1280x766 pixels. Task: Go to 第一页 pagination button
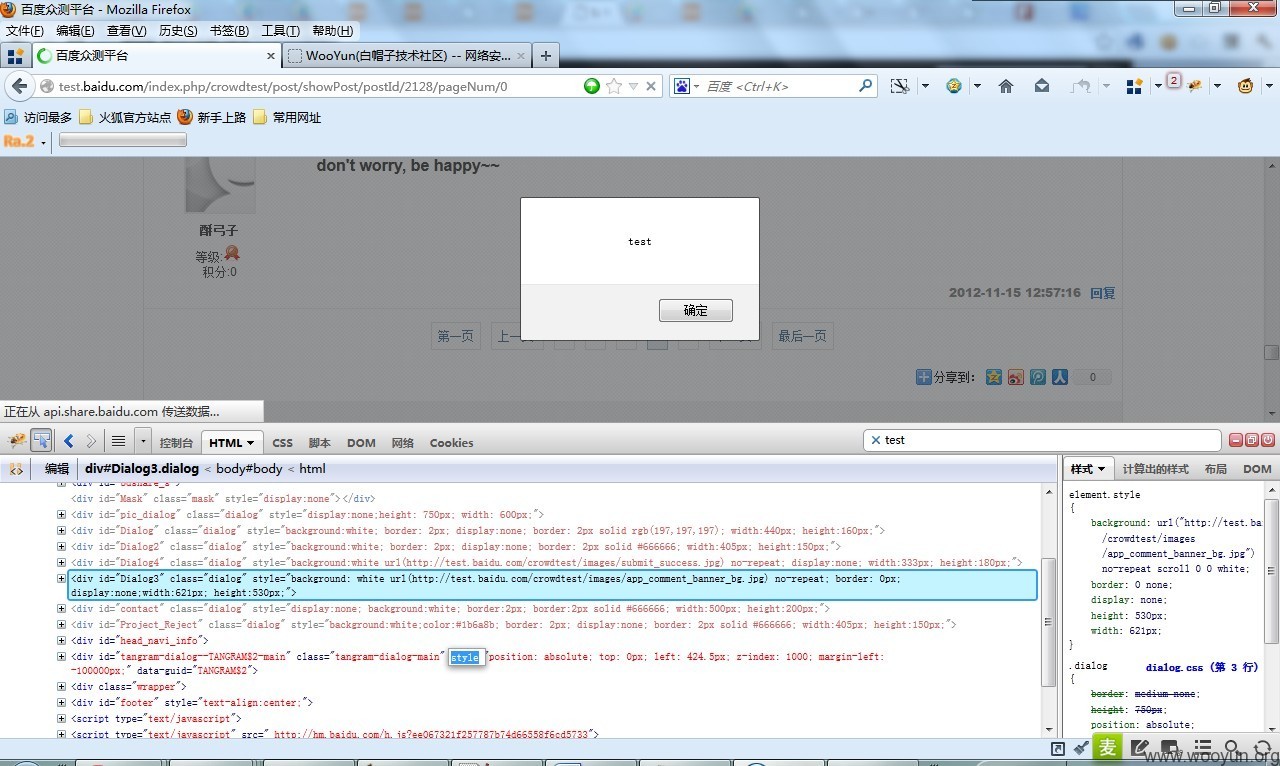455,336
